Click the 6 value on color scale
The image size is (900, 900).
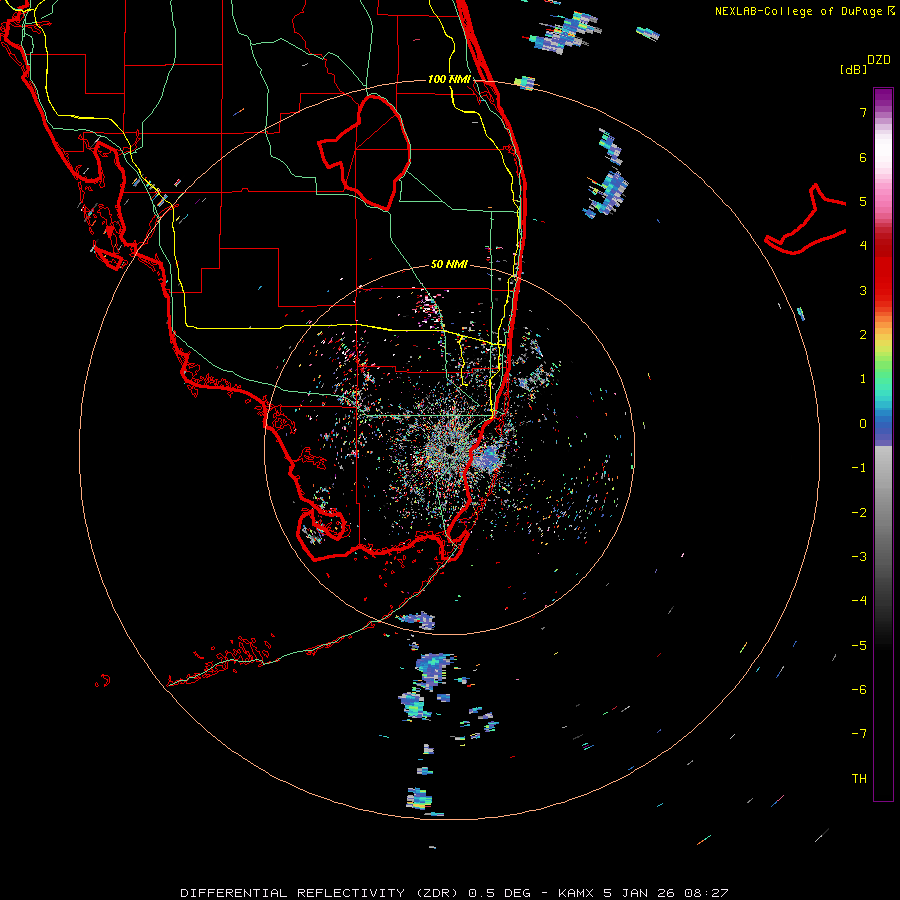tap(862, 157)
